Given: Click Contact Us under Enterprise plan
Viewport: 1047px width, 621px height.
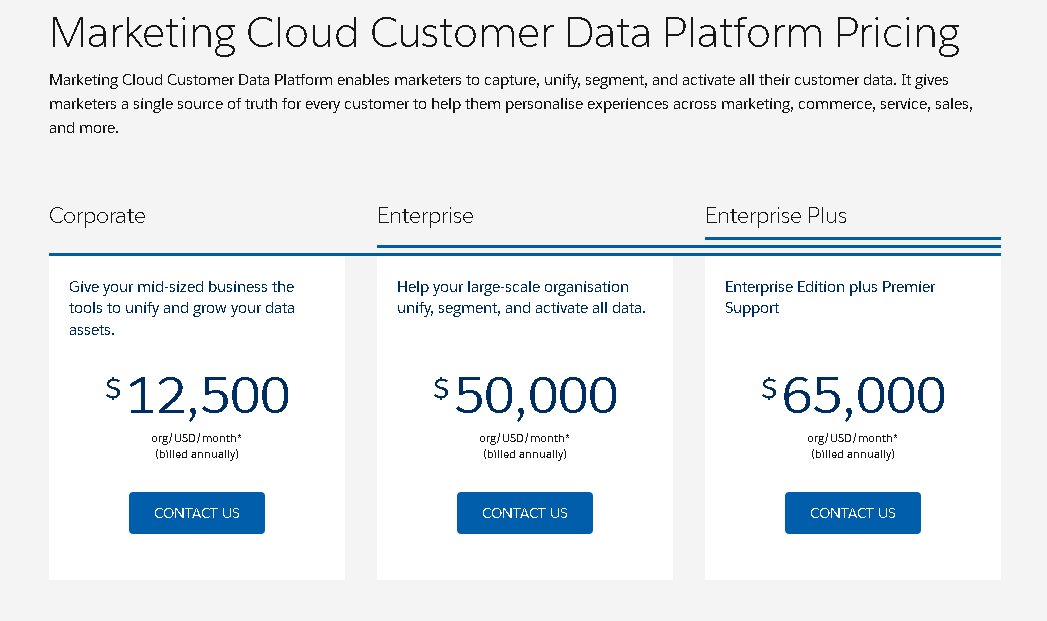Looking at the screenshot, I should tap(525, 513).
